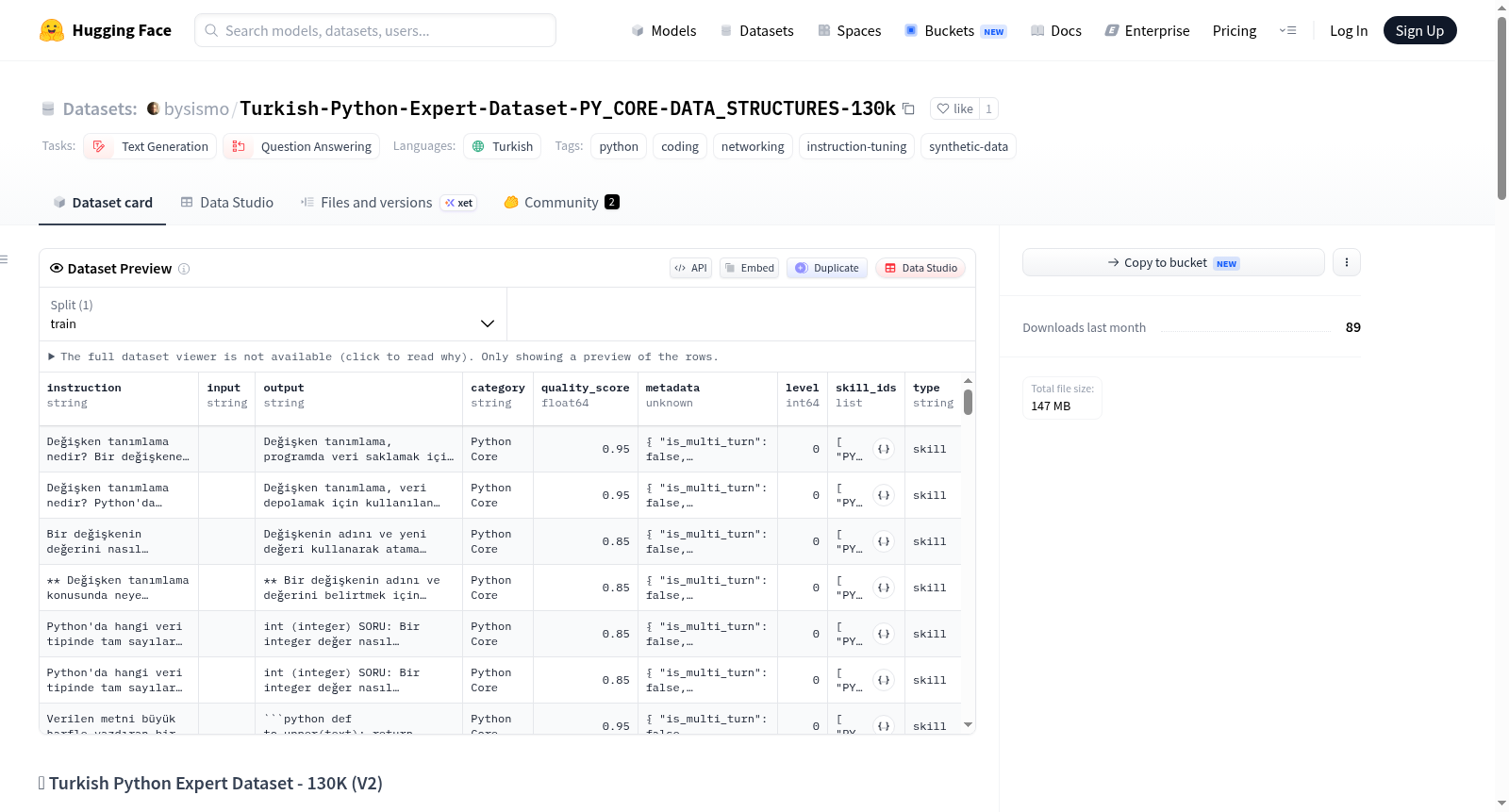Switch to the Dataset card tab
The width and height of the screenshot is (1509, 812).
102,202
